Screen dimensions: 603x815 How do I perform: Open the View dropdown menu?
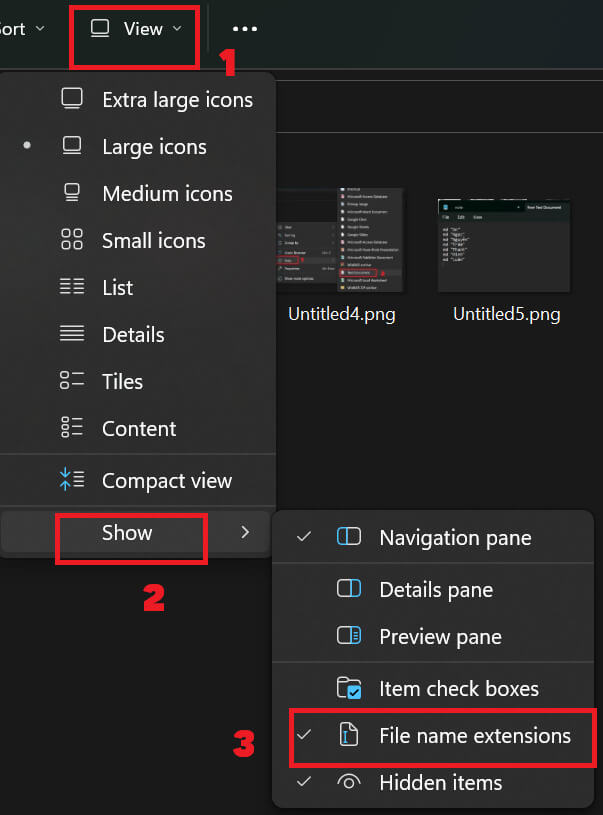[134, 29]
